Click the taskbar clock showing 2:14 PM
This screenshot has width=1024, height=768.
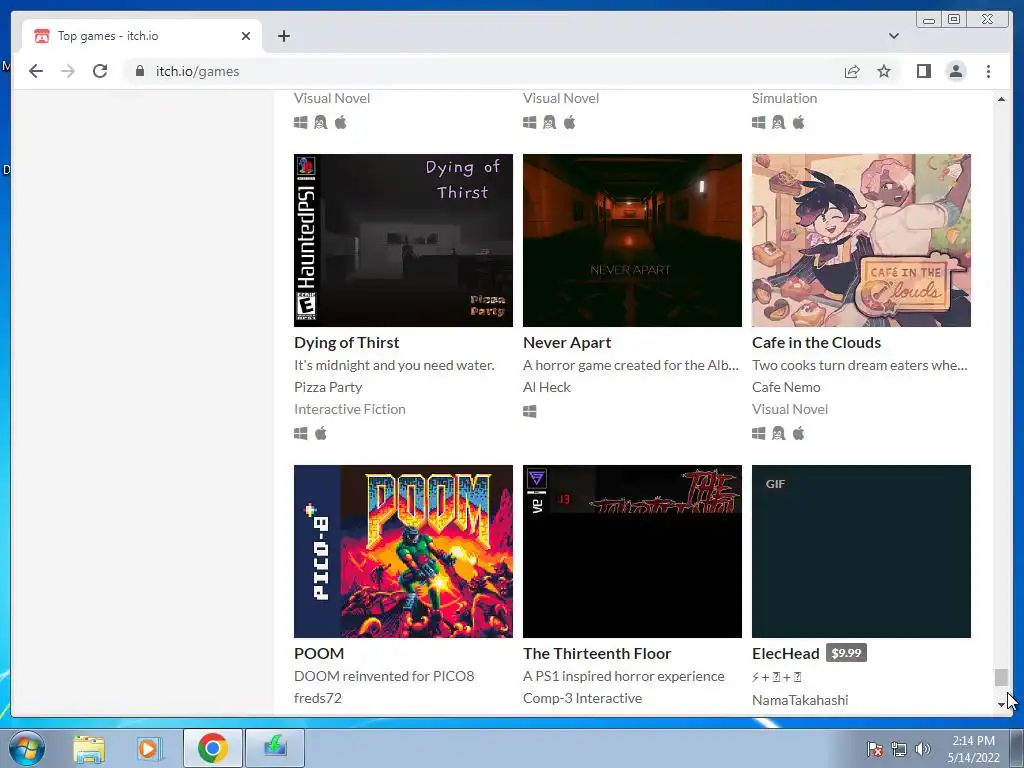pyautogui.click(x=973, y=749)
